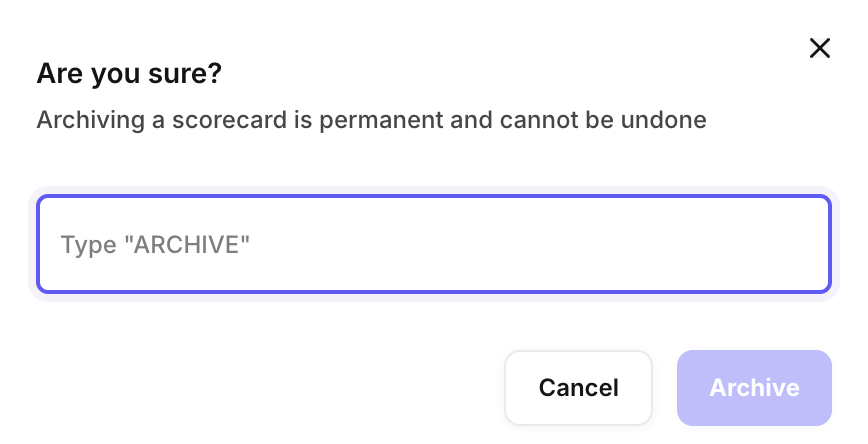Click the ARCHIVE placeholder text in the field
Image resolution: width=868 pixels, height=444 pixels.
point(186,244)
